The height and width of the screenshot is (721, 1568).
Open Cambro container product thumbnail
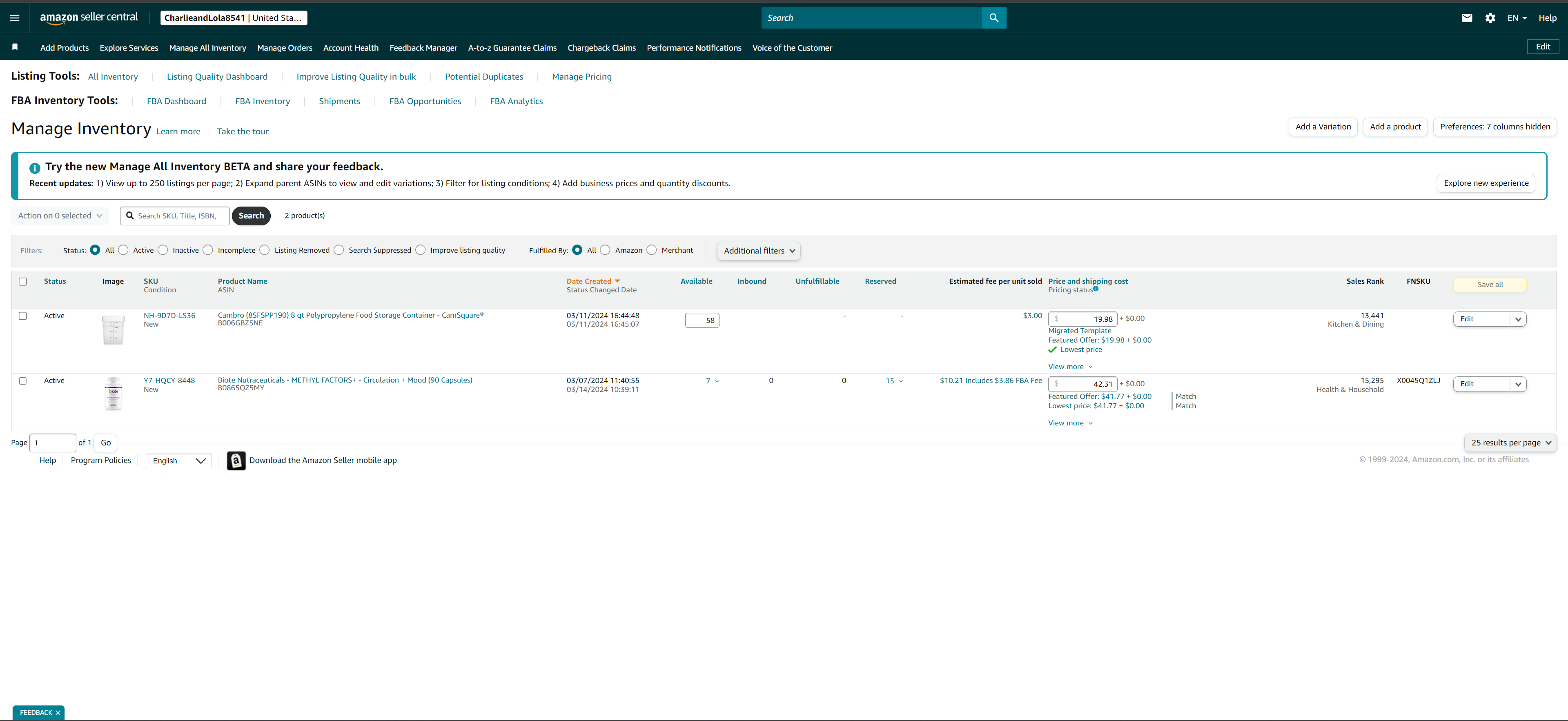[x=113, y=330]
